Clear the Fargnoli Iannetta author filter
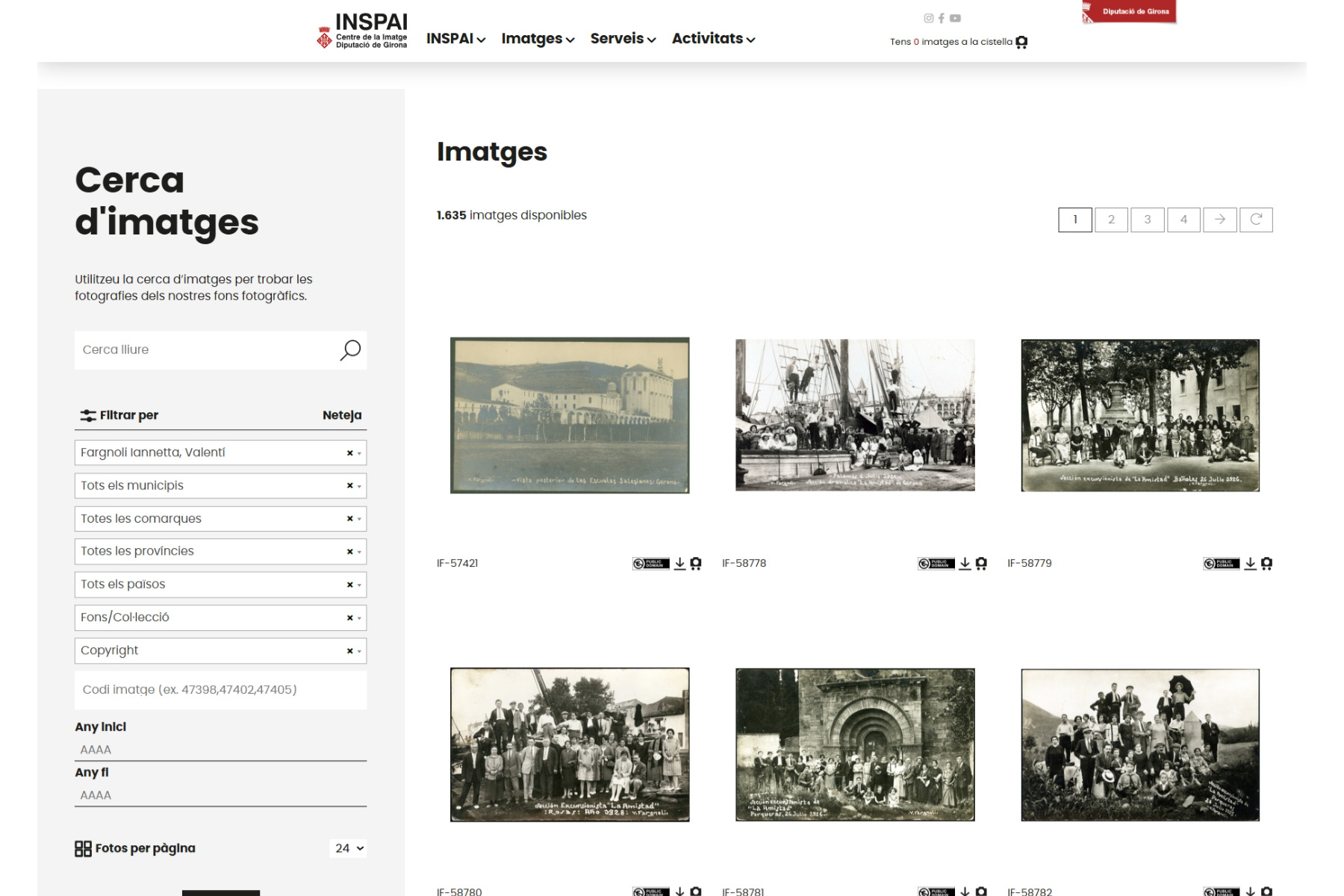The image size is (1344, 896). (349, 453)
